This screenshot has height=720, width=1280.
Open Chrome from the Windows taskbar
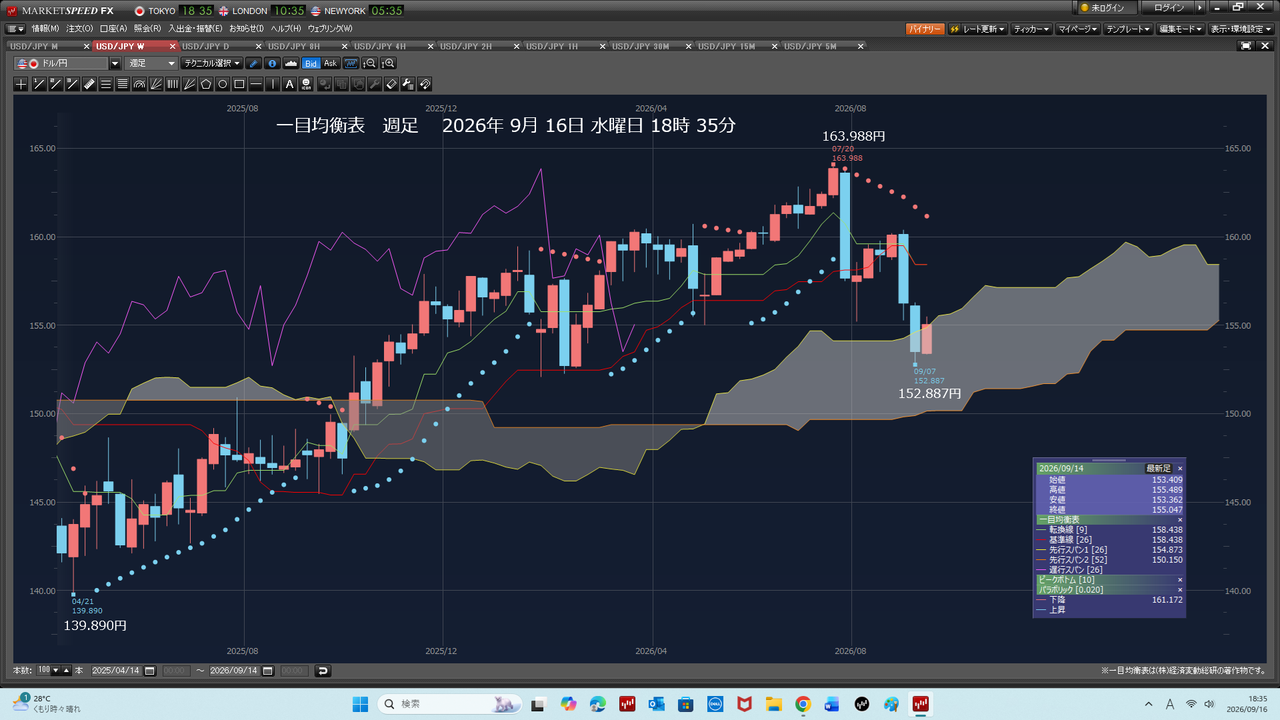pyautogui.click(x=802, y=704)
